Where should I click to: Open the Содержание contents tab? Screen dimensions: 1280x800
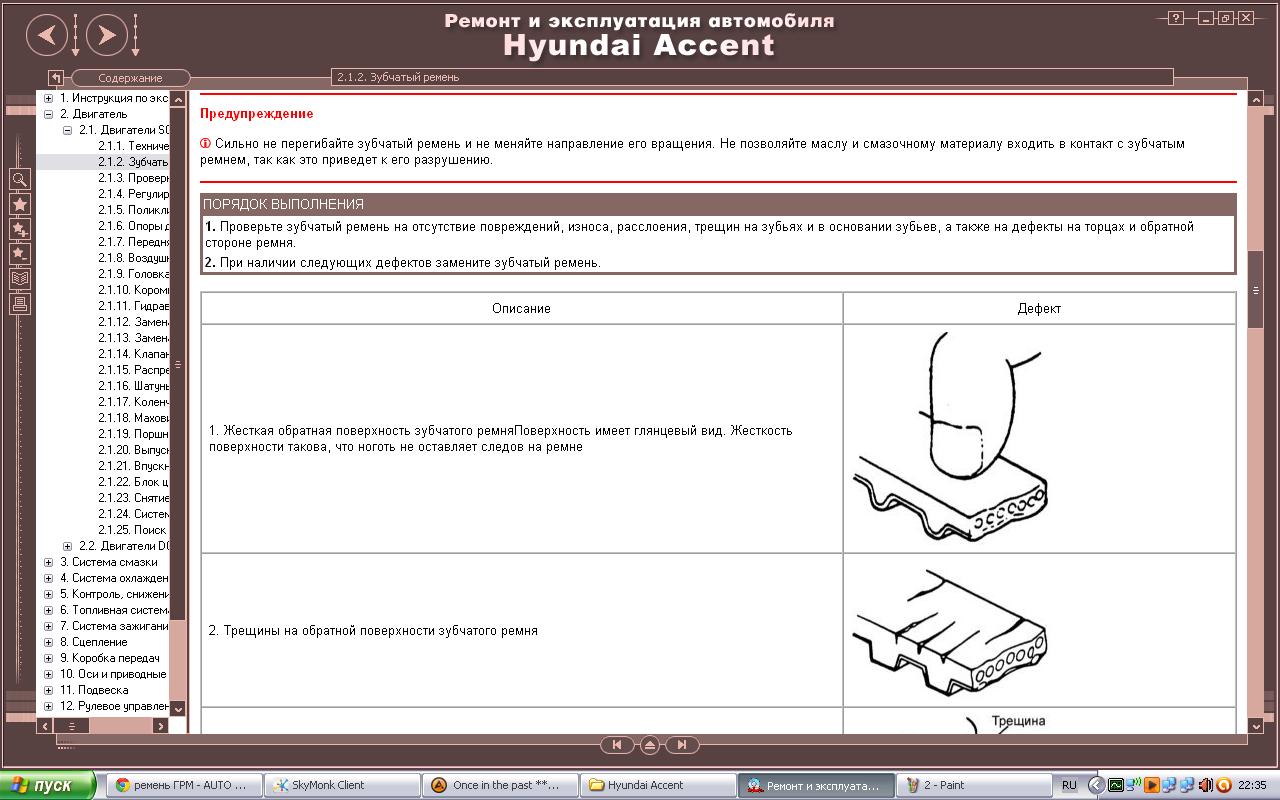130,78
